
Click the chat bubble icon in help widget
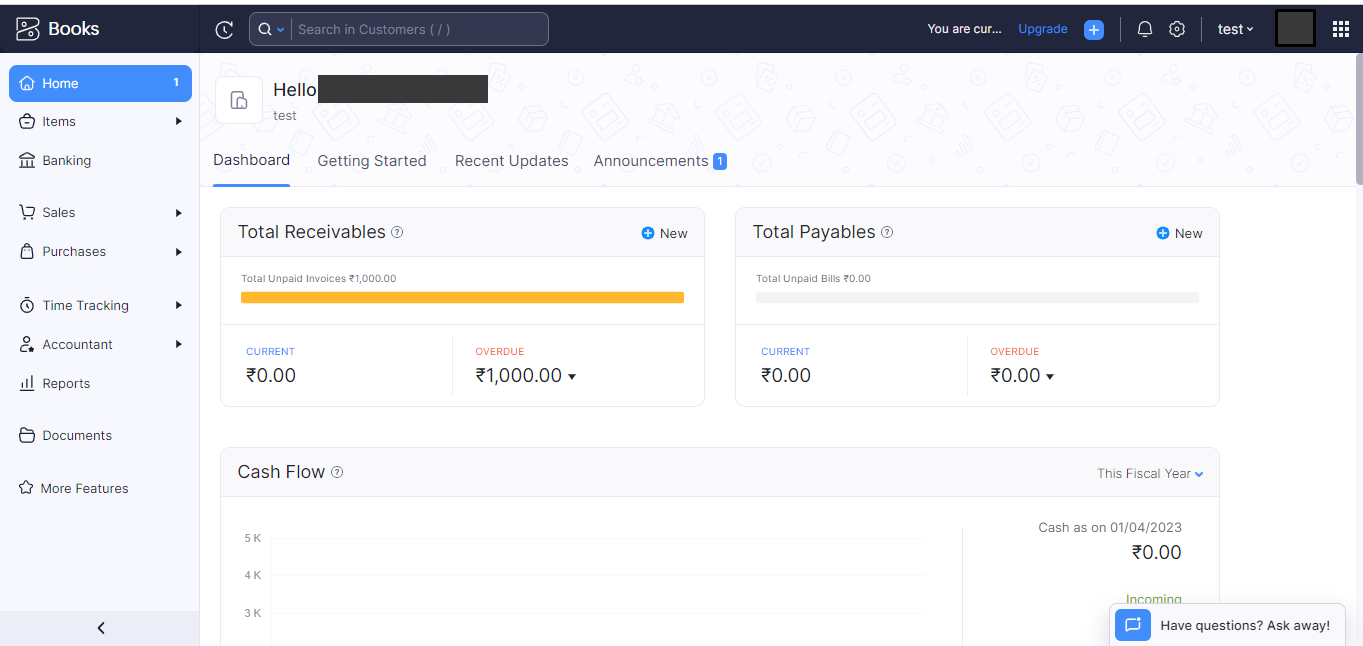(1133, 625)
